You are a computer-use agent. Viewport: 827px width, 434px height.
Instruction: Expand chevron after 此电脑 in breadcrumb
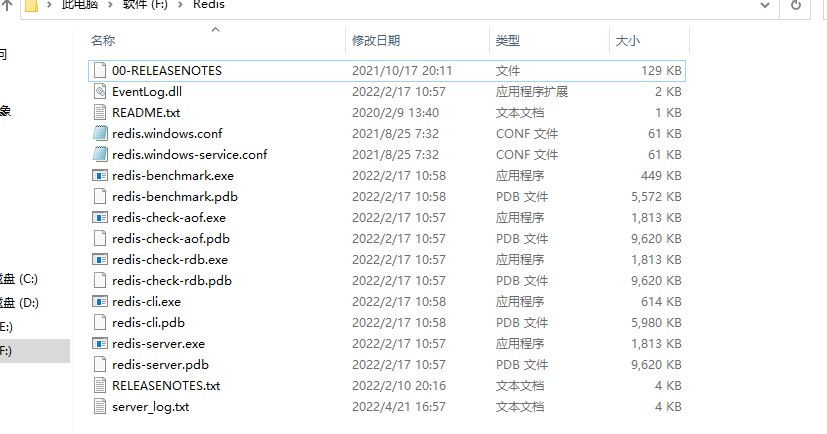[x=110, y=5]
